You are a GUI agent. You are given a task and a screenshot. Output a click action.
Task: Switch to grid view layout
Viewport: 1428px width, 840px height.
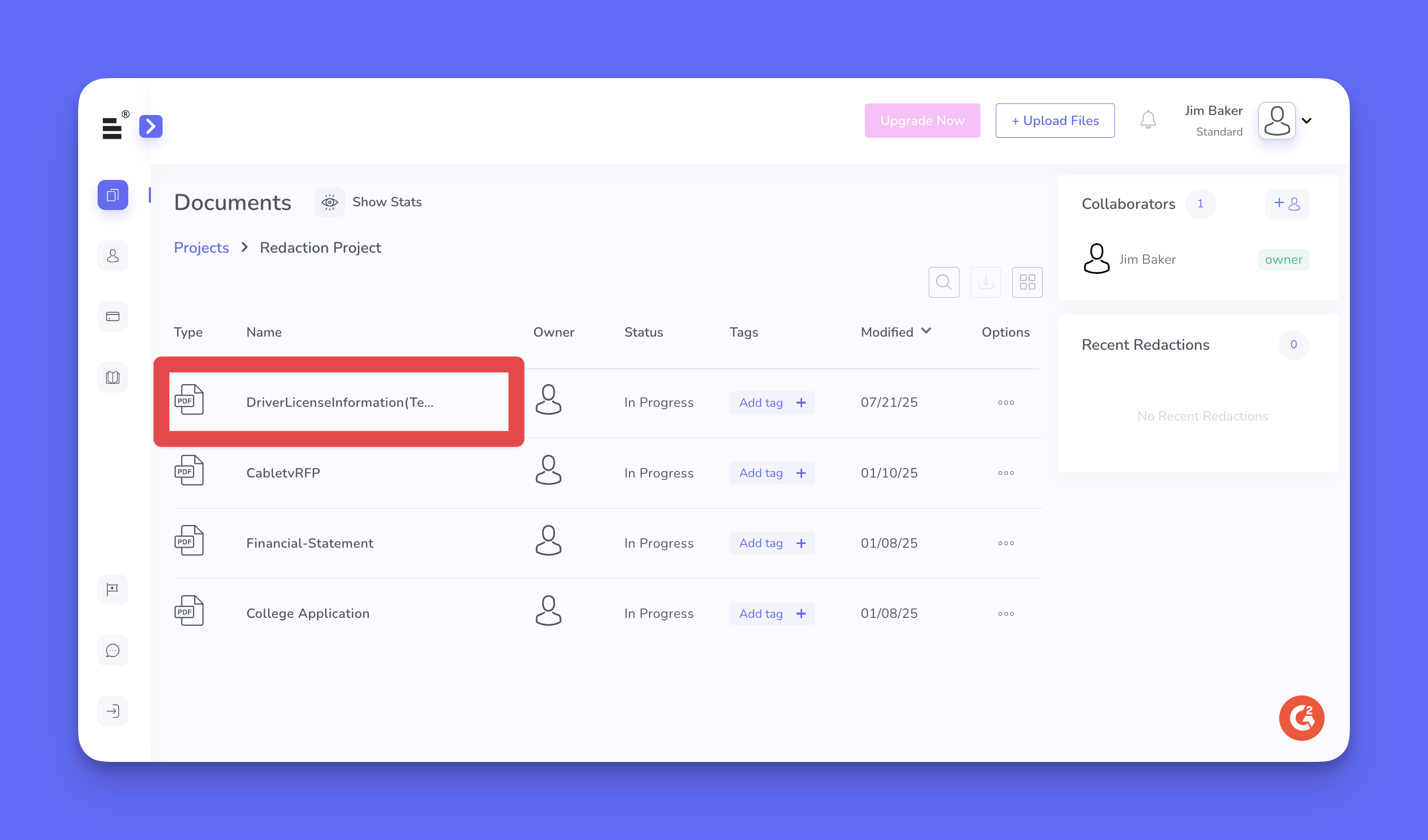[x=1027, y=282]
